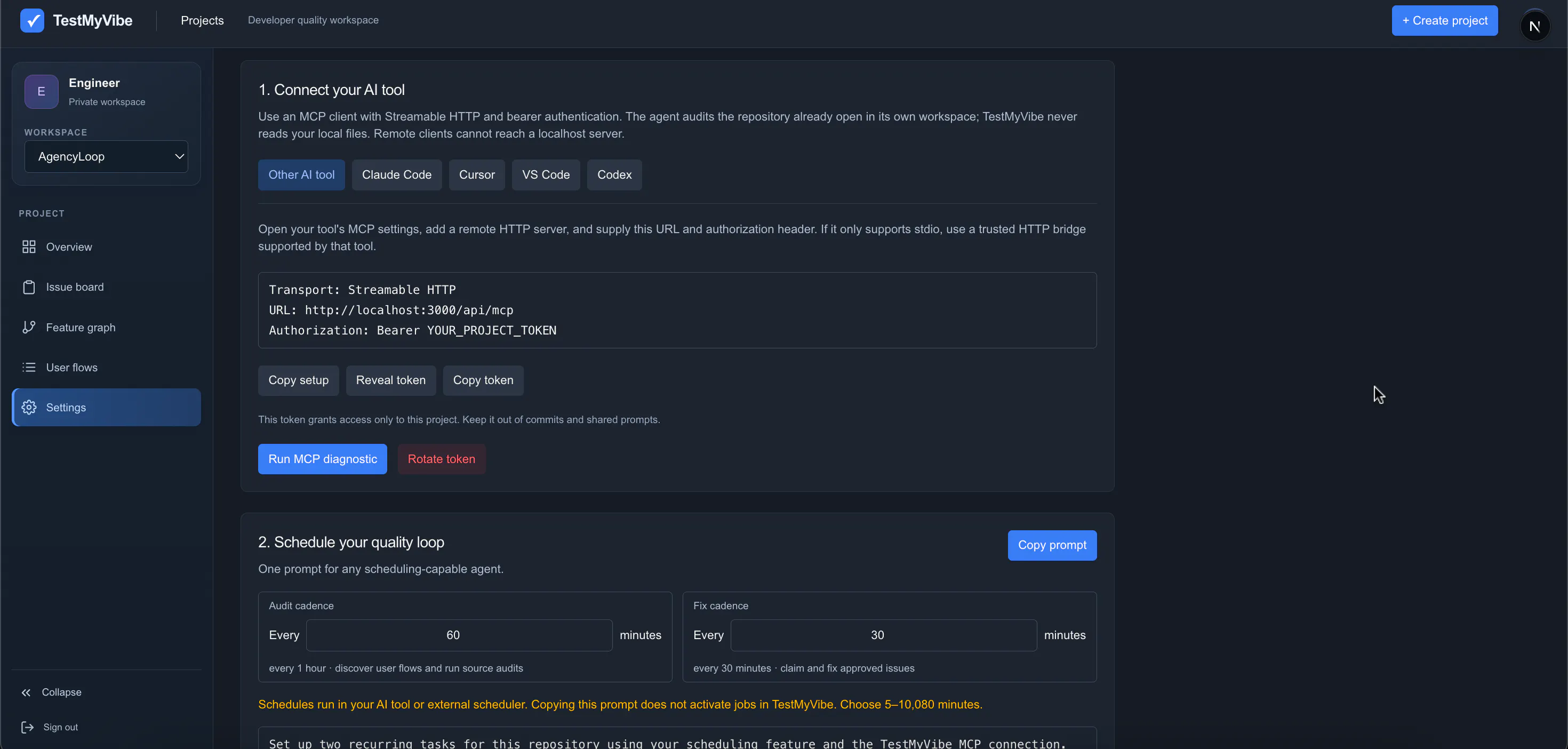Focus the Fix cadence minutes field
This screenshot has width=1568, height=749.
click(x=883, y=635)
